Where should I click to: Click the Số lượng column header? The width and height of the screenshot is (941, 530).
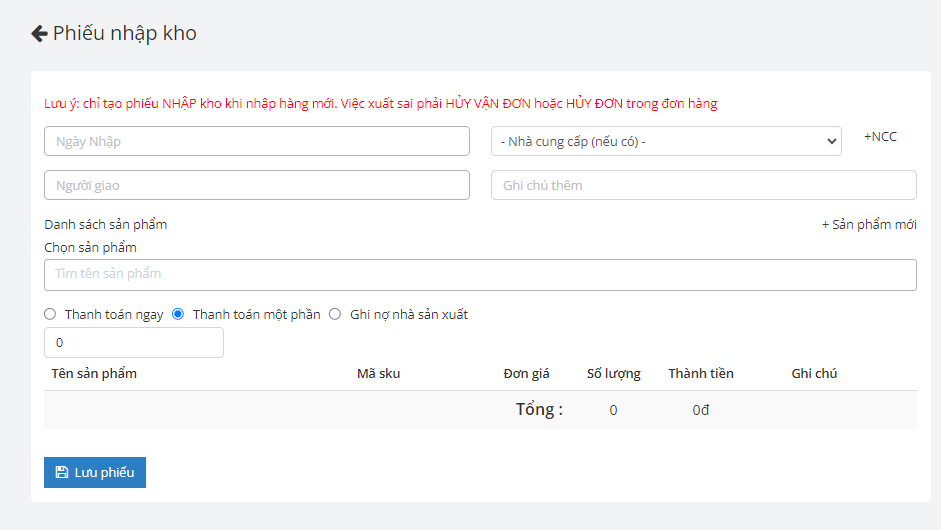pyautogui.click(x=613, y=373)
